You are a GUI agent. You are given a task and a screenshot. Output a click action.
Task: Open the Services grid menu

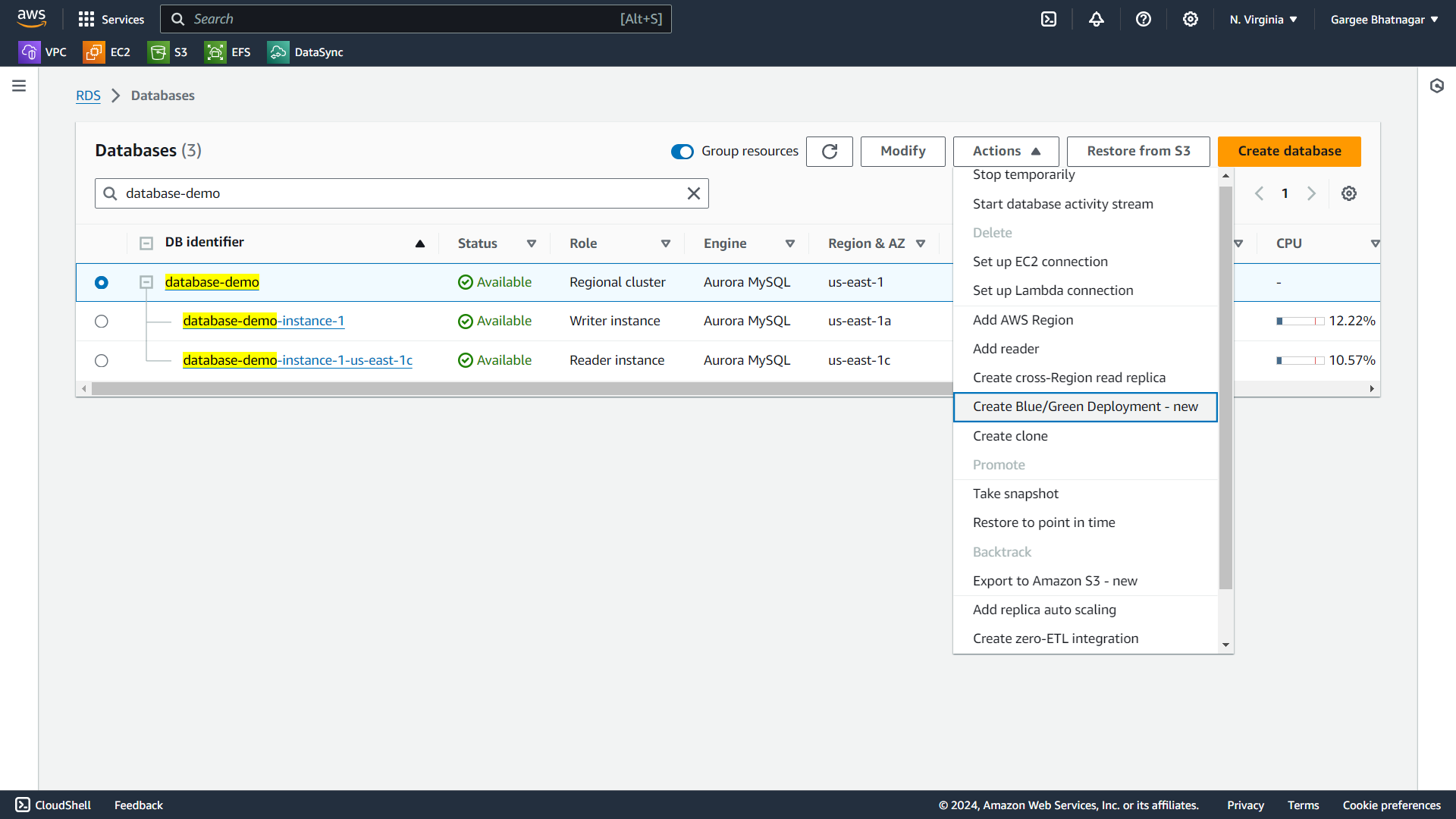point(86,19)
